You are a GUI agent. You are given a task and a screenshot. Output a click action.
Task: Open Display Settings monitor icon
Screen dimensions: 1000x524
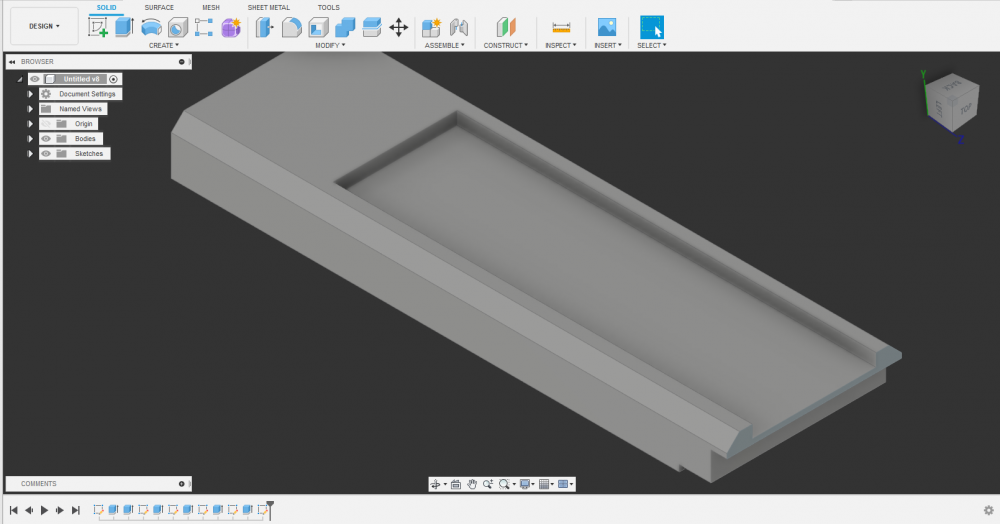[x=524, y=484]
